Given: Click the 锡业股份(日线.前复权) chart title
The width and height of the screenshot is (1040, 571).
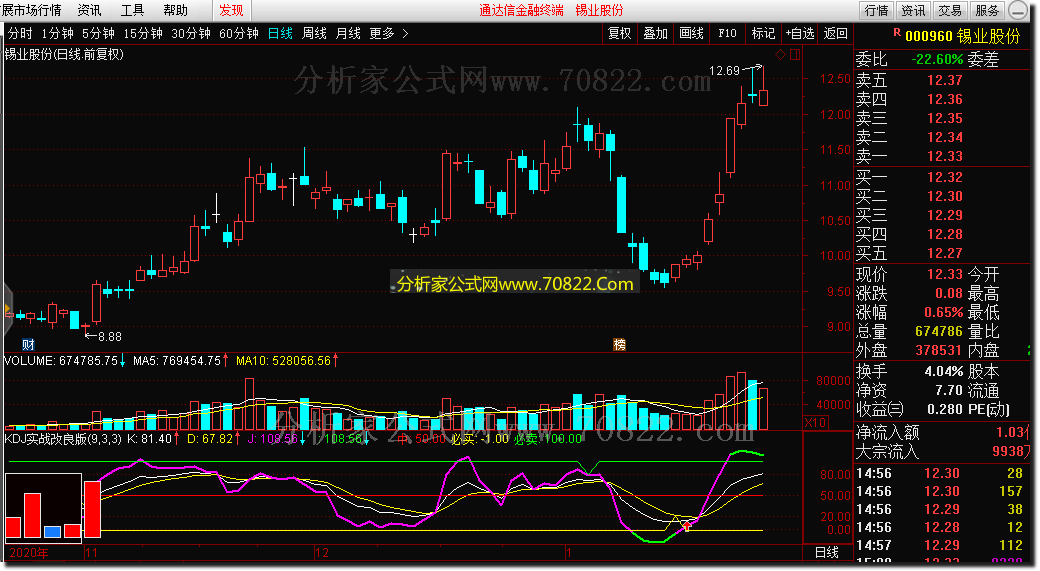Looking at the screenshot, I should pos(64,54).
